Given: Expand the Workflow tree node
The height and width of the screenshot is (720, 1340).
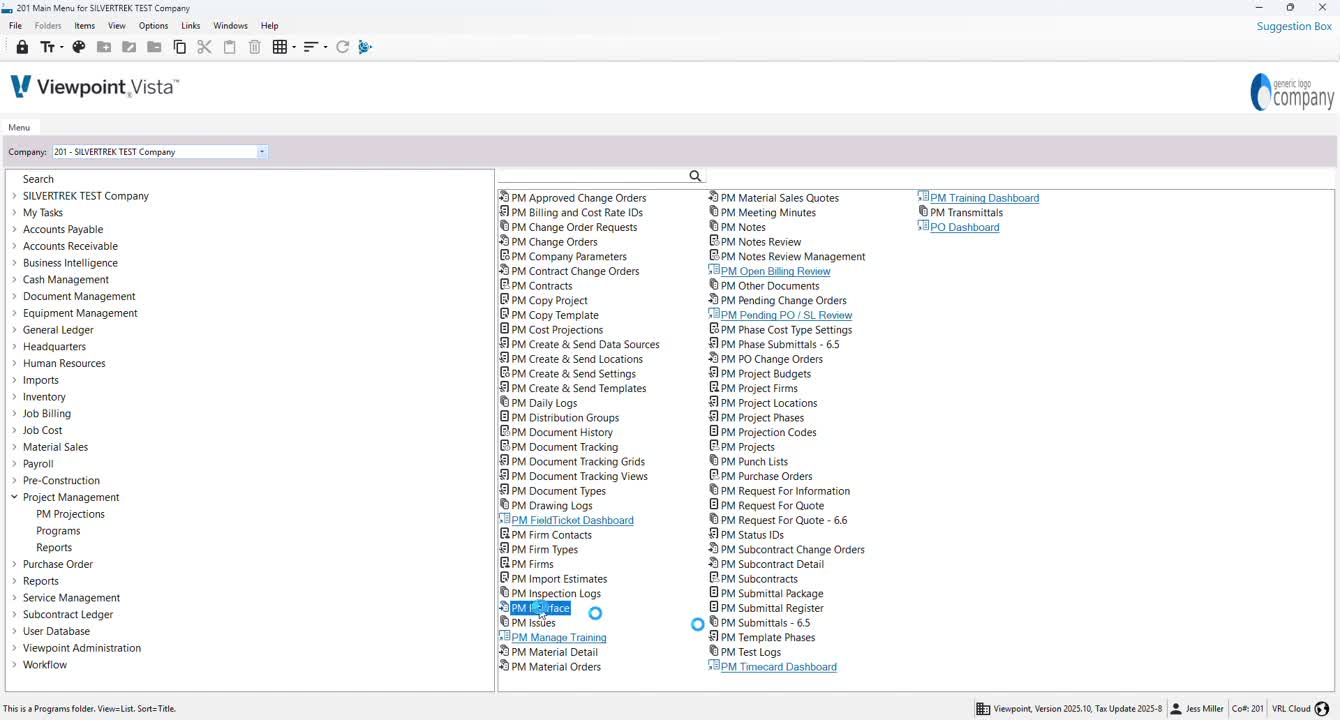Looking at the screenshot, I should point(14,664).
